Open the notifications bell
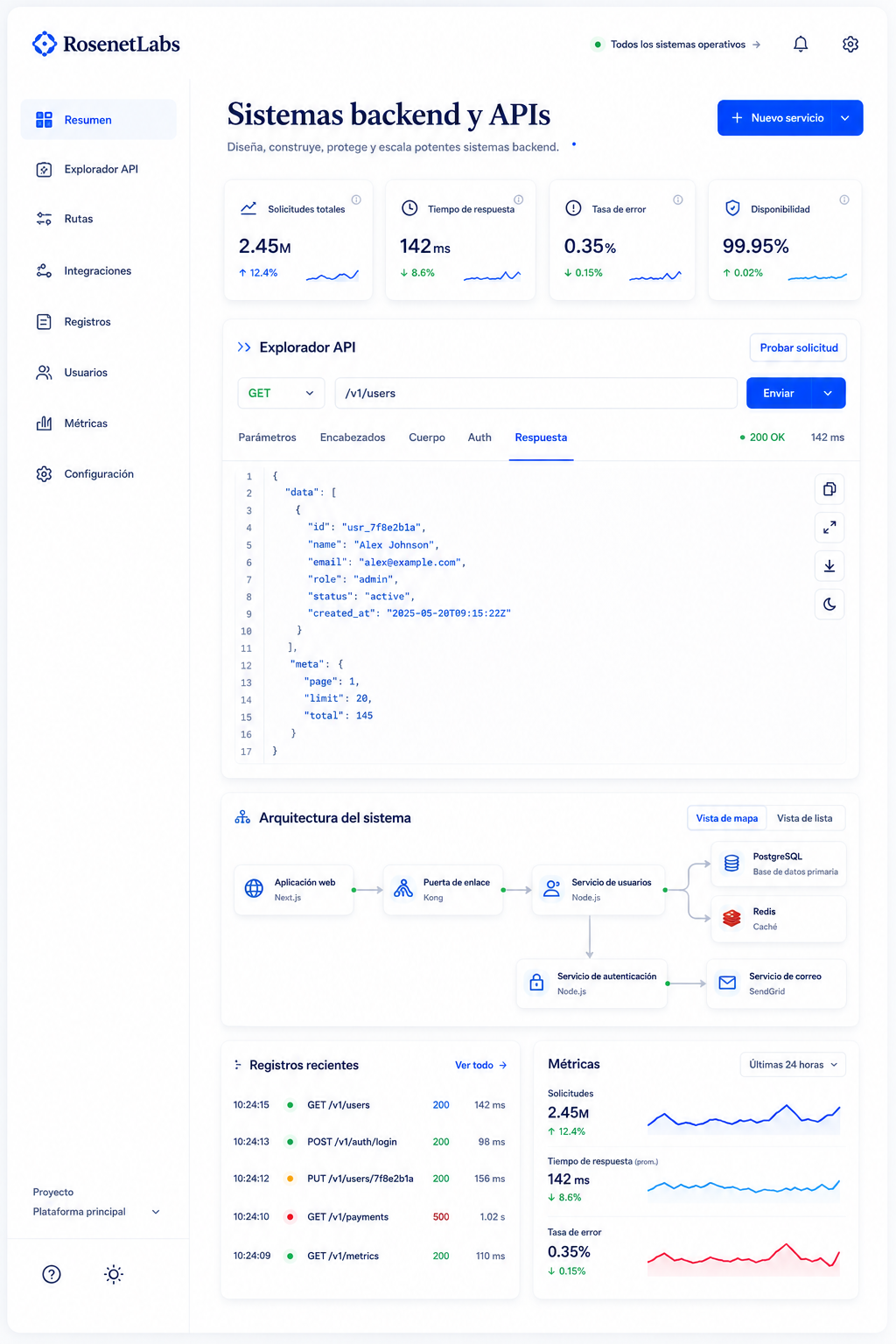This screenshot has width=896, height=1344. tap(800, 44)
